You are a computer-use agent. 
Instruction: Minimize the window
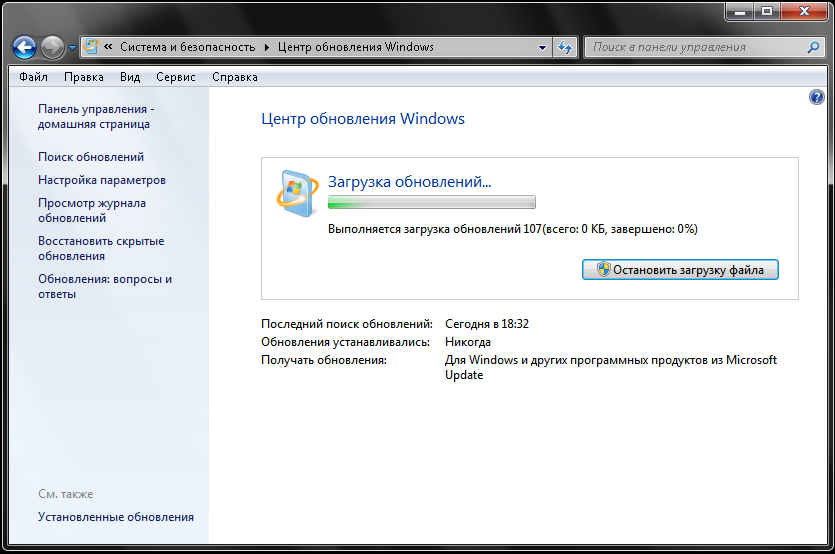coord(740,11)
